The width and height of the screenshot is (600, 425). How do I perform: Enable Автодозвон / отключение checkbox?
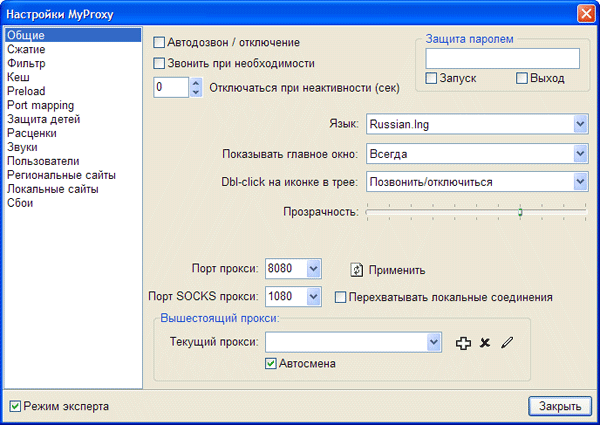pos(160,43)
